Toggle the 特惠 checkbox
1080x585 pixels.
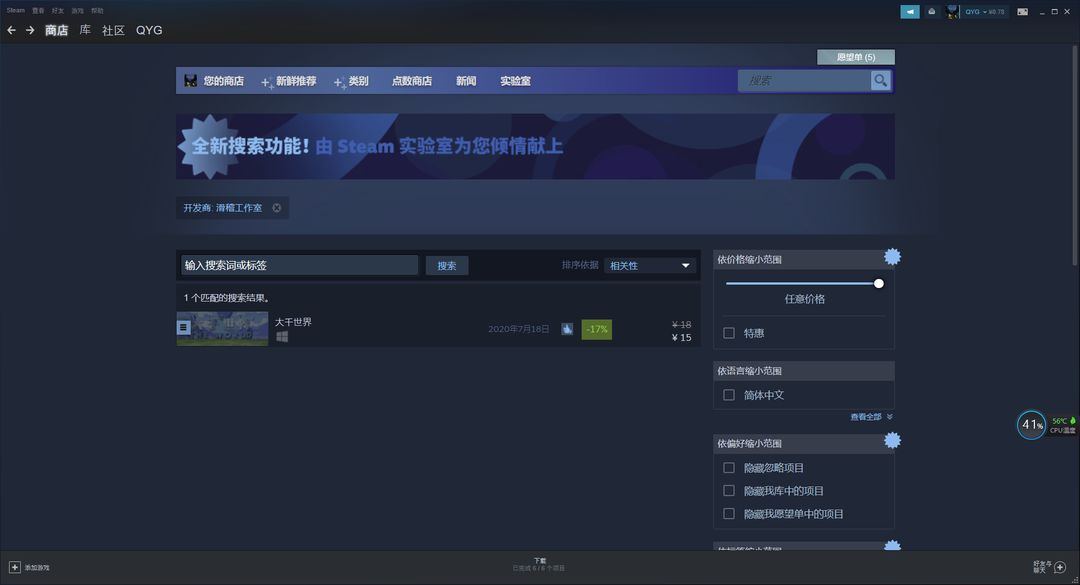729,333
